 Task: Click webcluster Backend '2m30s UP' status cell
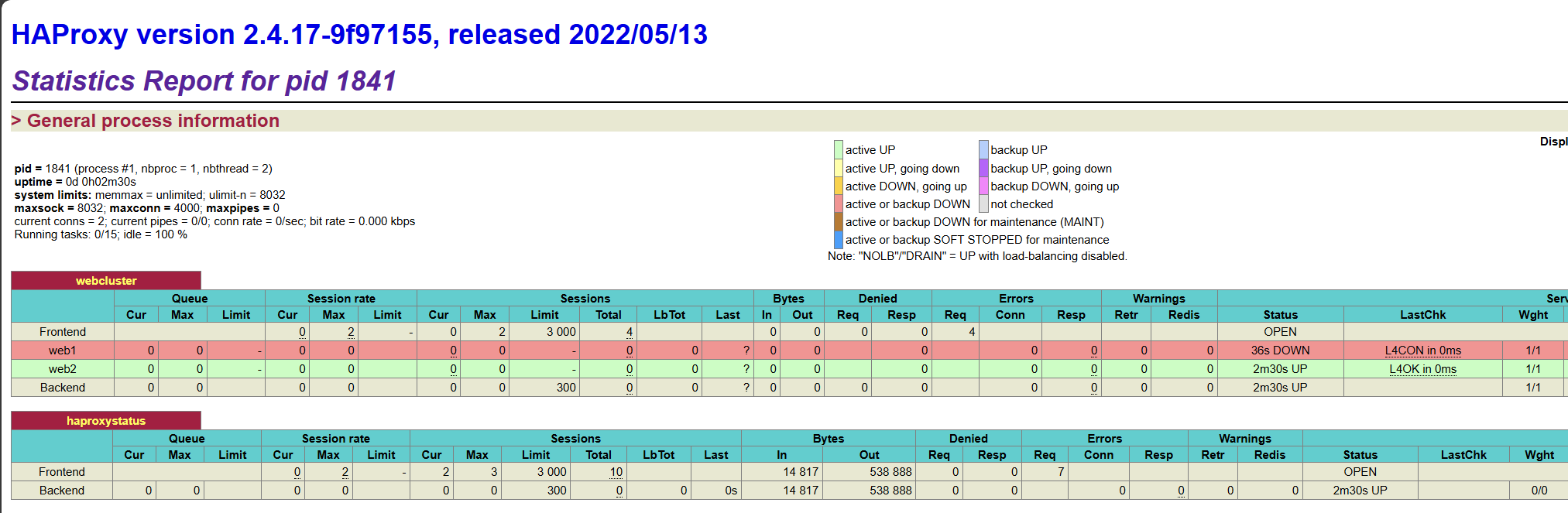tap(1280, 388)
